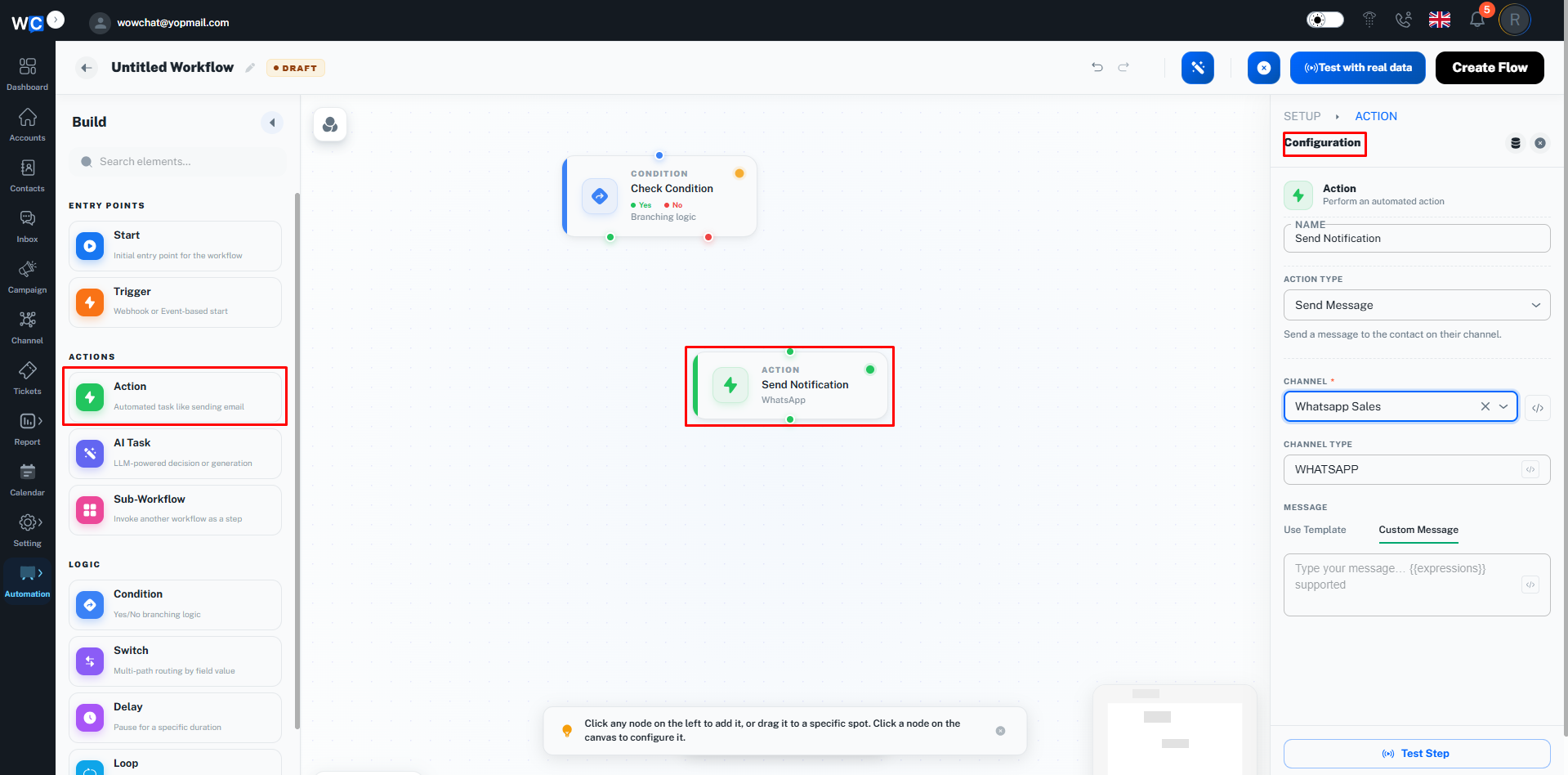This screenshot has width=1568, height=775.
Task: Focus the Search elements field
Action: pos(178,162)
